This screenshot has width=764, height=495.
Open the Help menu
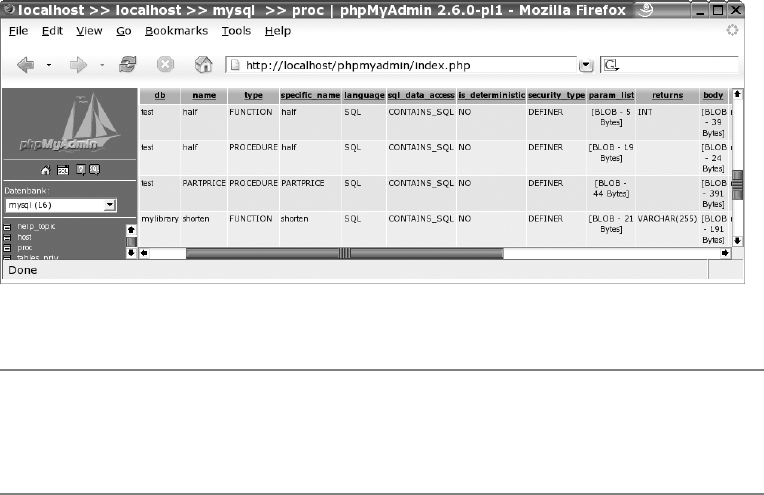[278, 31]
